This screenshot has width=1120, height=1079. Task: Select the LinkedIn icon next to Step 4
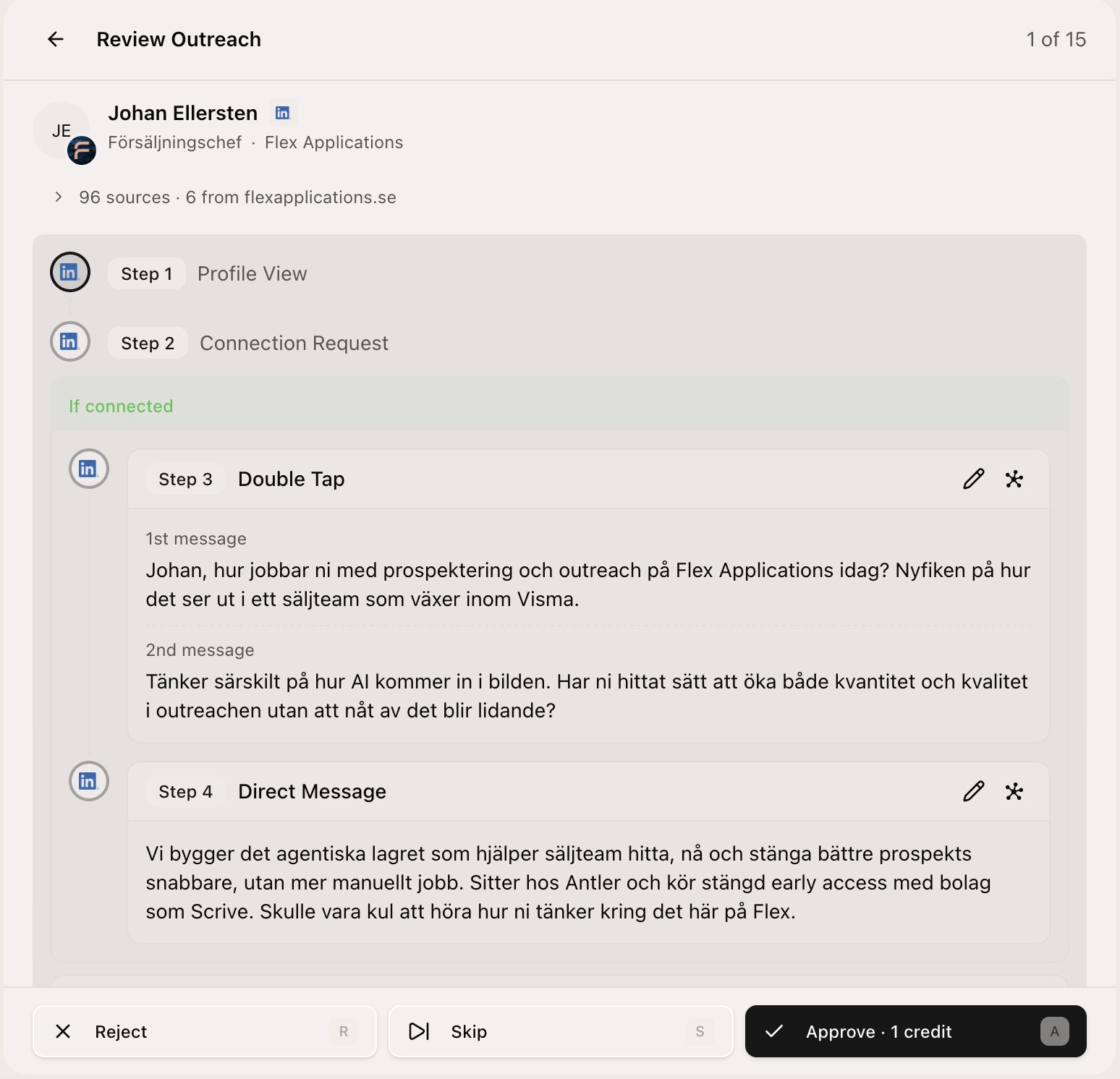[88, 781]
